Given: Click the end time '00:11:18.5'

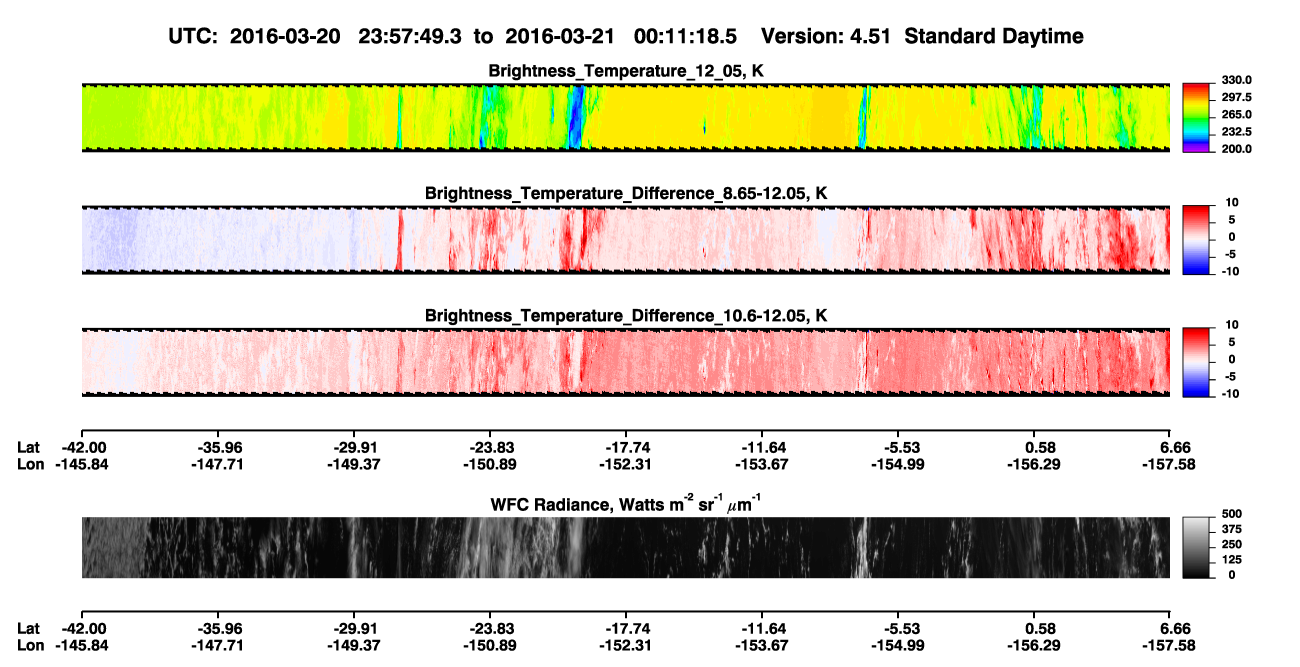Looking at the screenshot, I should point(686,36).
